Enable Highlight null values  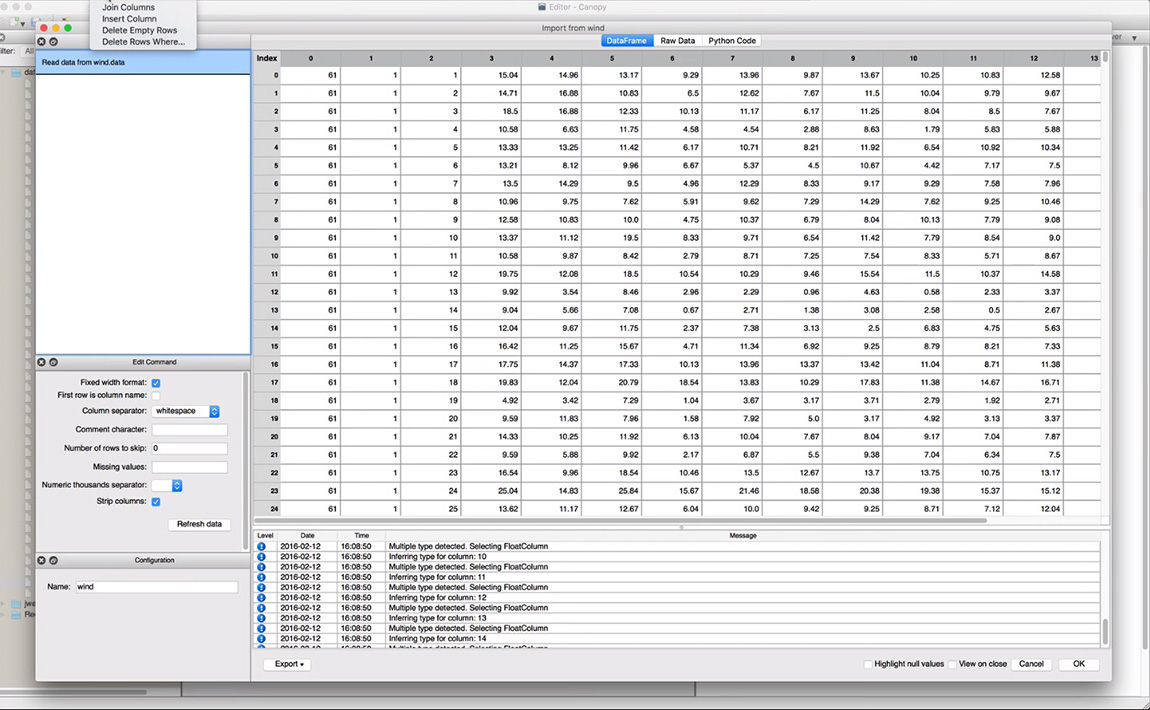[868, 665]
